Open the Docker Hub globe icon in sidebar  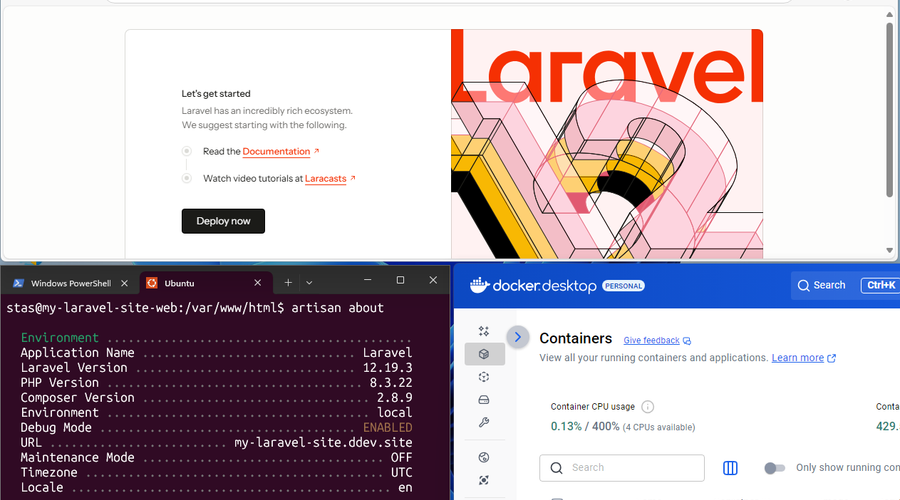coord(484,458)
